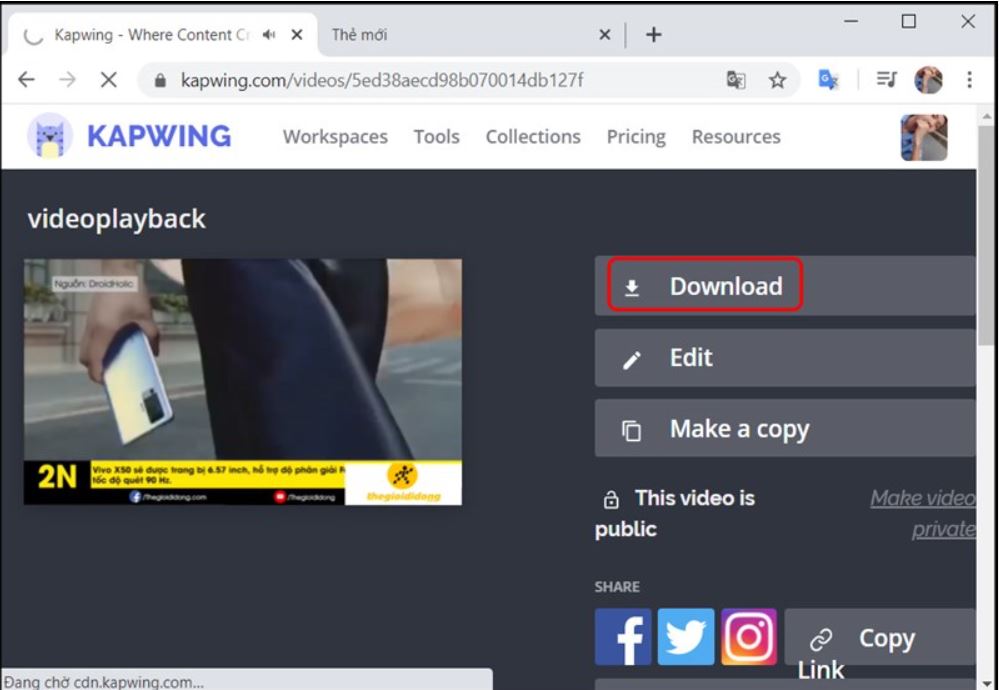Image resolution: width=999 pixels, height=690 pixels.
Task: Share the video to Twitter
Action: coord(686,638)
